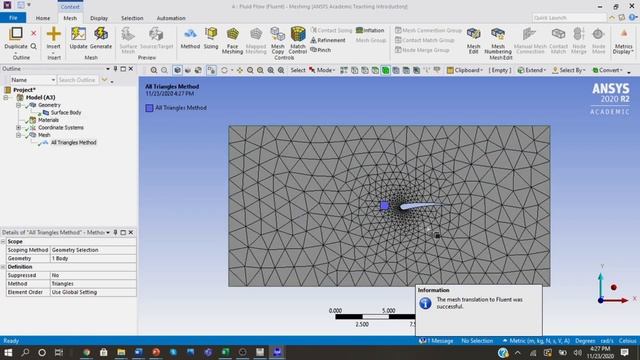Open the Select By dropdown
640x360 pixels.
click(569, 70)
